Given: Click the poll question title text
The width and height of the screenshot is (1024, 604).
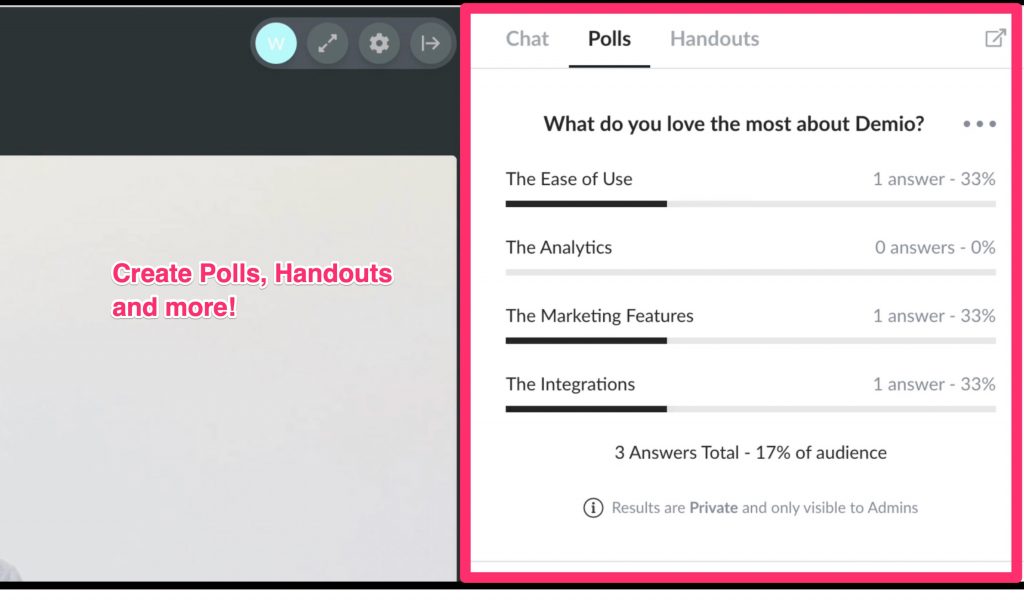Looking at the screenshot, I should coord(733,124).
